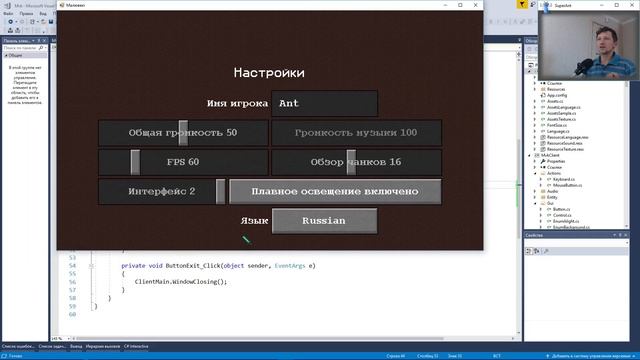Image resolution: width=640 pixels, height=360 pixels.
Task: Select AssetsSample.cs in Solution Explorer
Action: coord(562,113)
